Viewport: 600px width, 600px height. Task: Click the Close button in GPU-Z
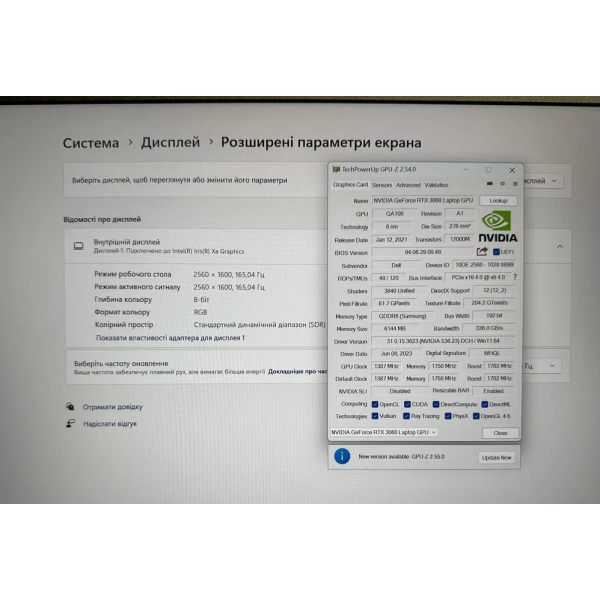click(x=500, y=433)
